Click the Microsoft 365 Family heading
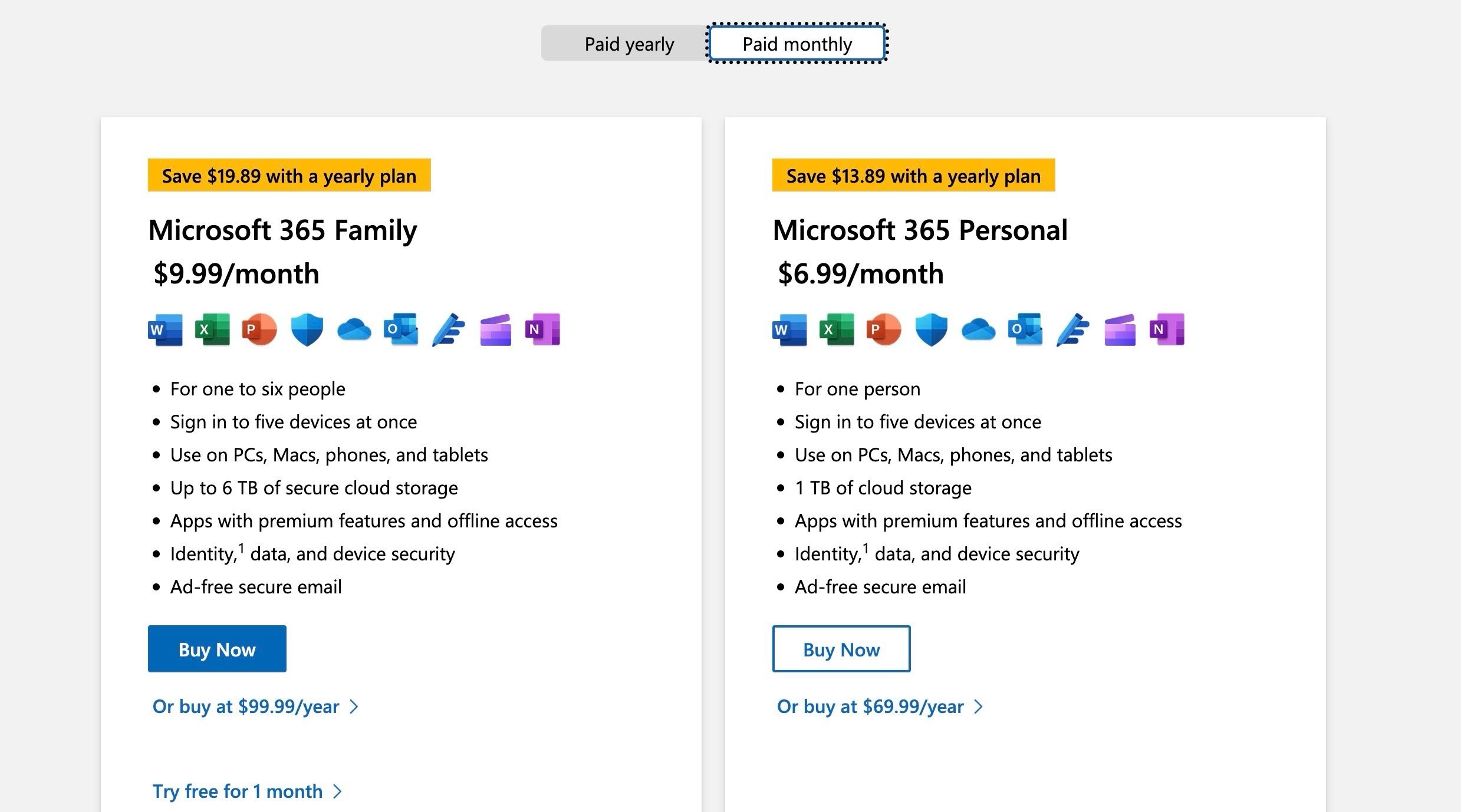Viewport: 1461px width, 812px height. coord(282,229)
